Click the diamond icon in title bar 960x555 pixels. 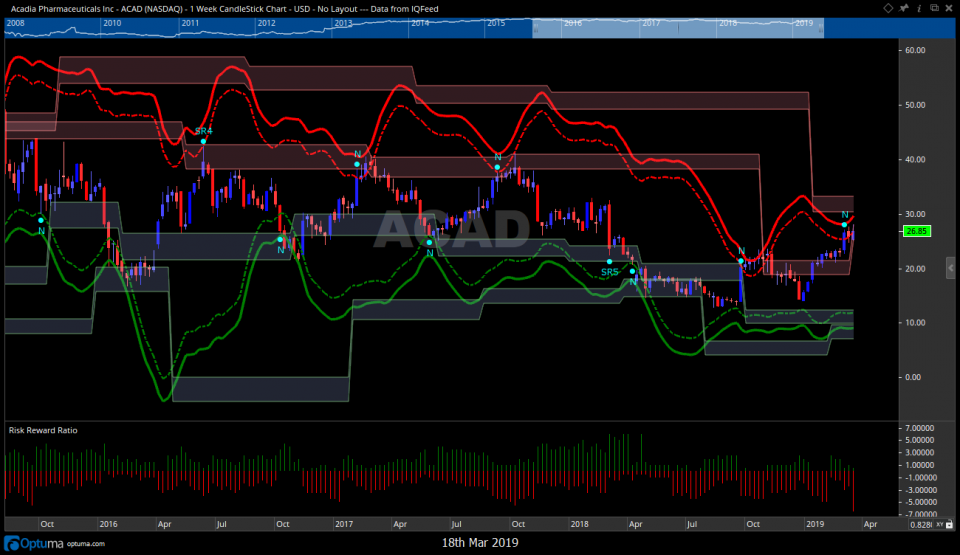click(888, 8)
